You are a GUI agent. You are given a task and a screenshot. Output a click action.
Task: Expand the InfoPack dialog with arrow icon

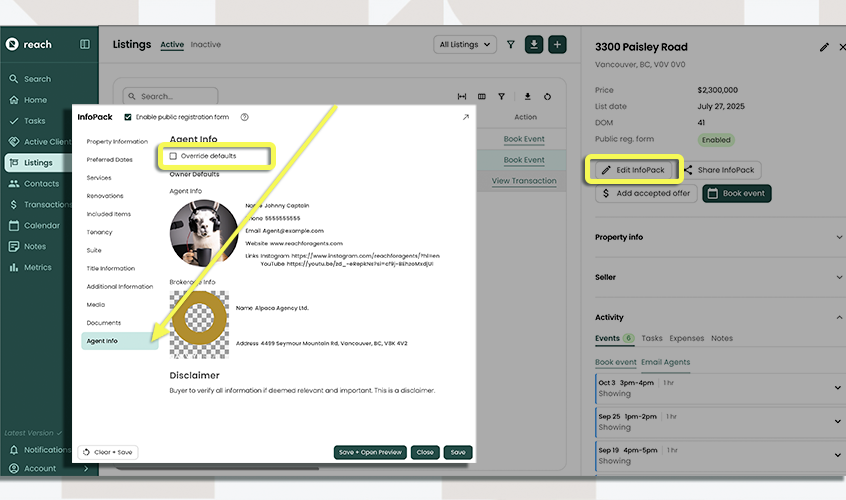(465, 117)
